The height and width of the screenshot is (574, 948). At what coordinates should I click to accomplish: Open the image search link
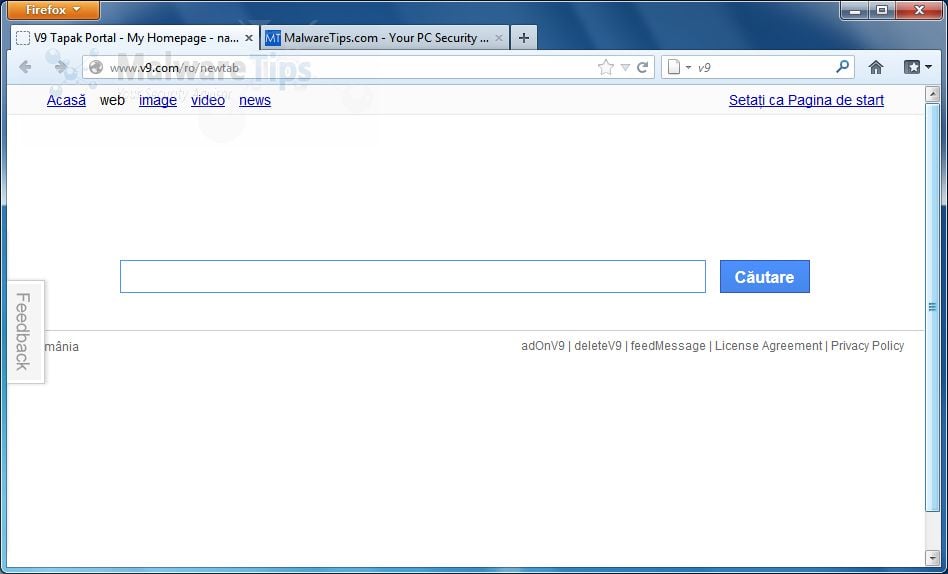(158, 100)
